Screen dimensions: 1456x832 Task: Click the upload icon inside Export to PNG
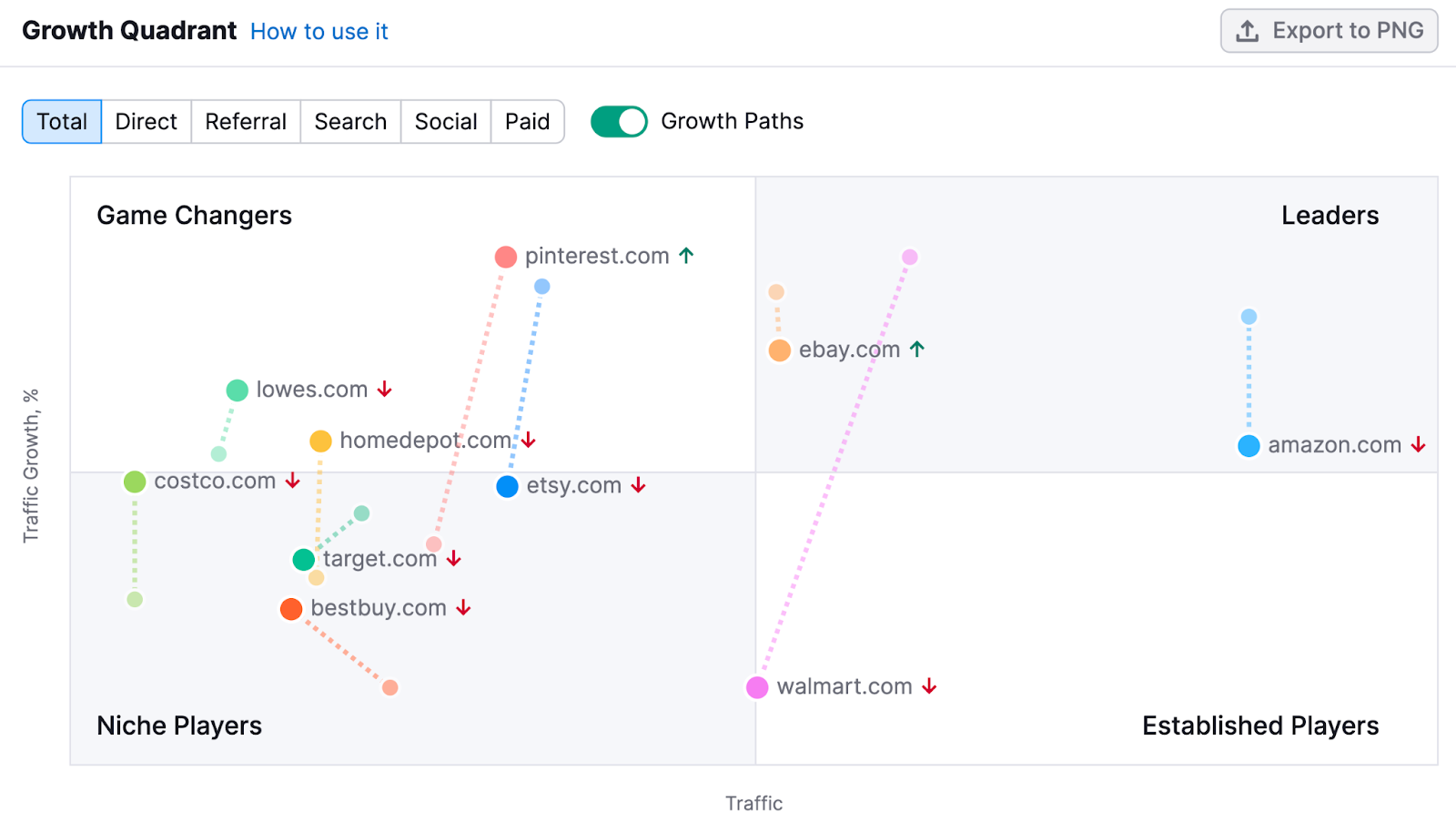coord(1249,30)
